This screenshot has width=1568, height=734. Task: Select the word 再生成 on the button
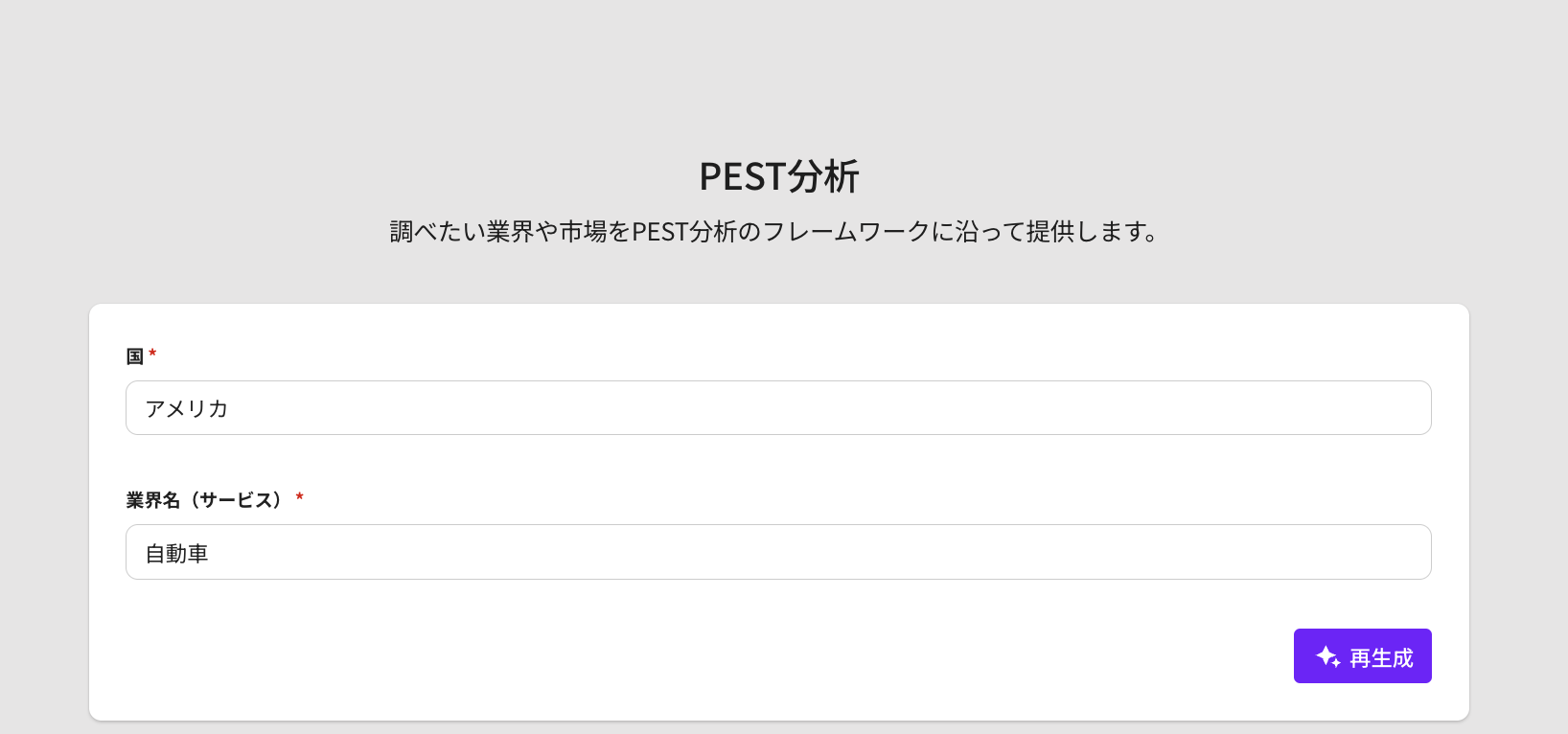click(1381, 658)
